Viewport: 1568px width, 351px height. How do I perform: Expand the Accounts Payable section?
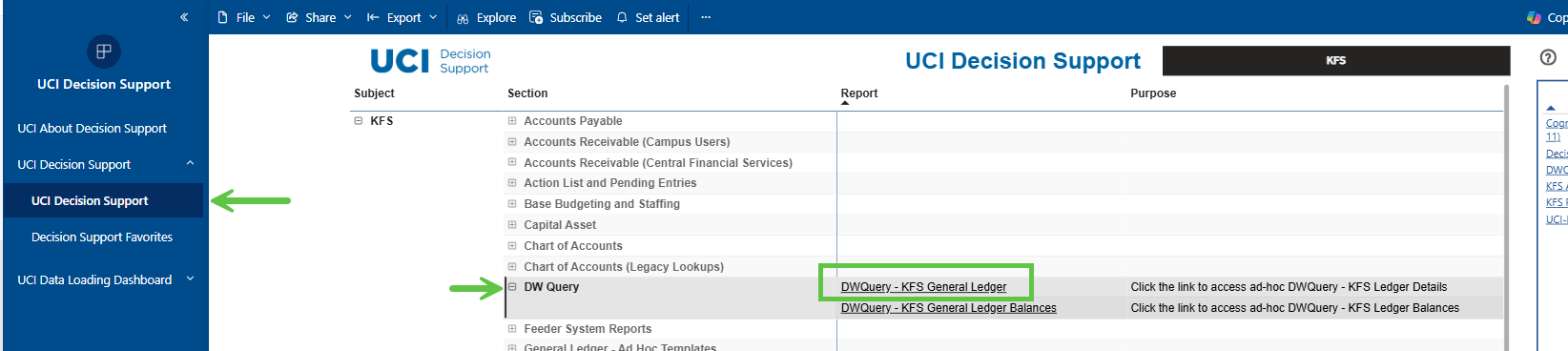512,121
